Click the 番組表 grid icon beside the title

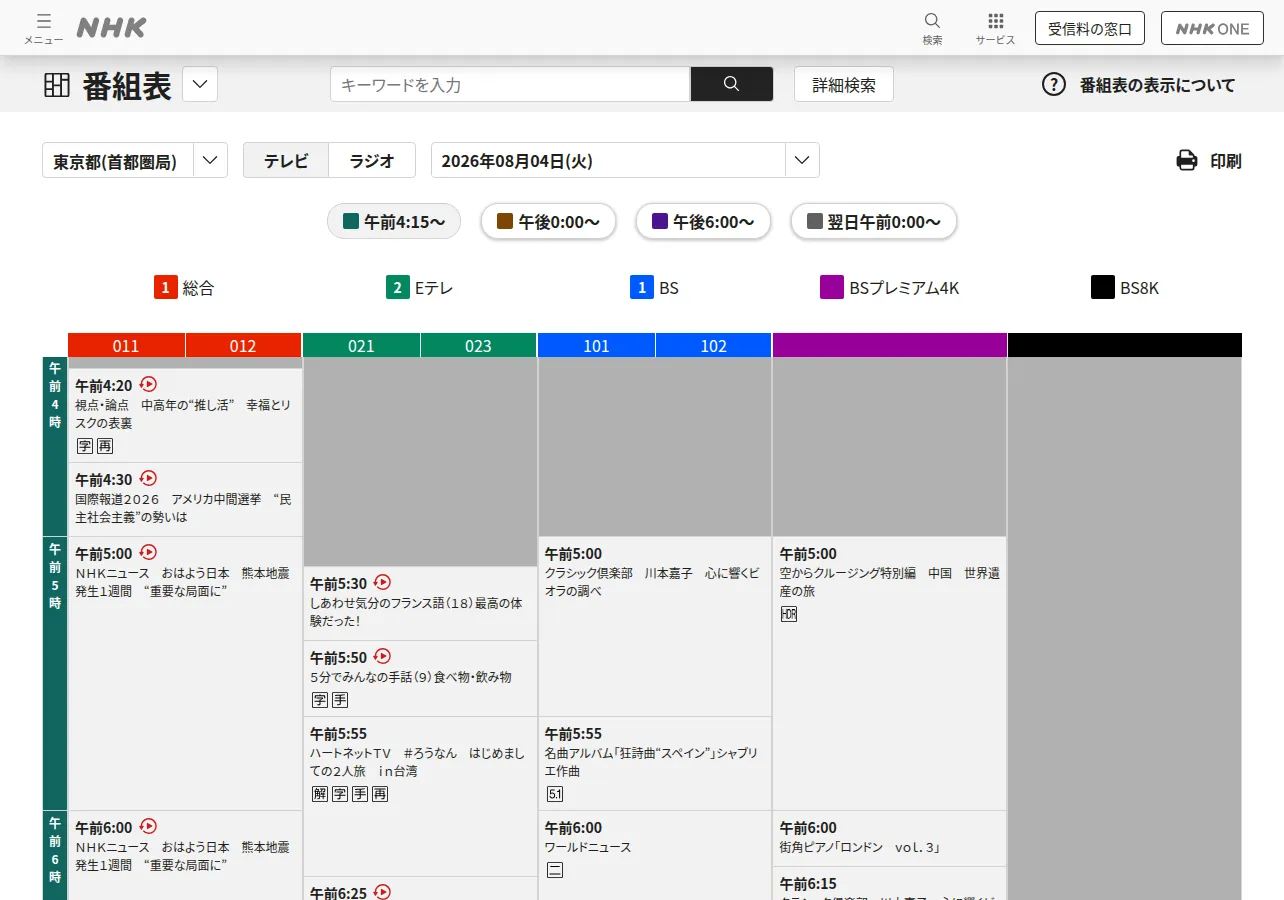point(57,85)
